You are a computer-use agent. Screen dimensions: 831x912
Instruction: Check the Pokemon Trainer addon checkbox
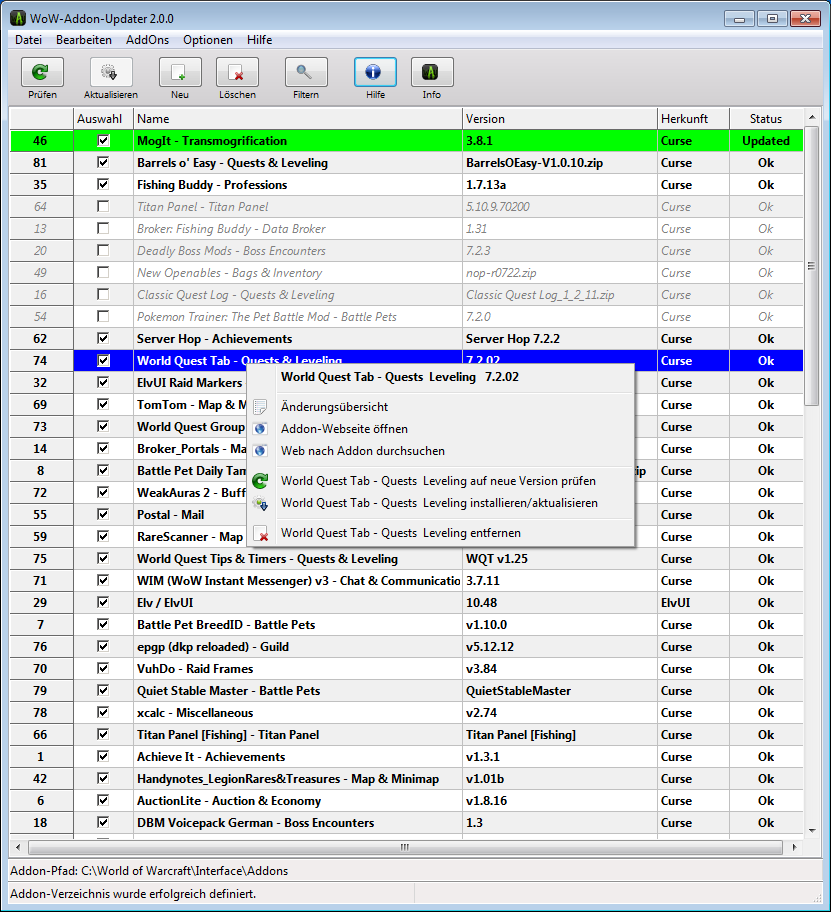(103, 316)
